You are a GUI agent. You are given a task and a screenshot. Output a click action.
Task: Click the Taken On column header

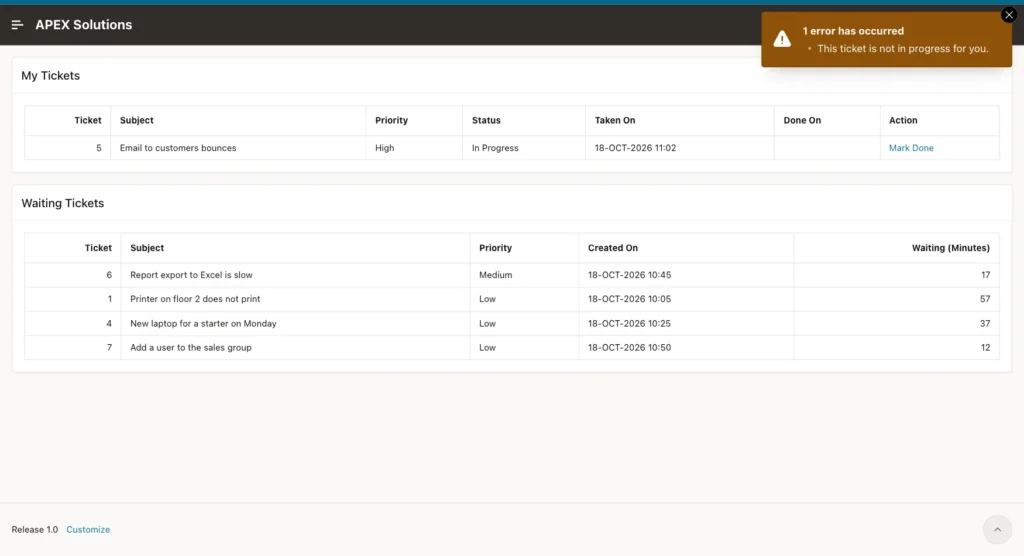[x=615, y=120]
